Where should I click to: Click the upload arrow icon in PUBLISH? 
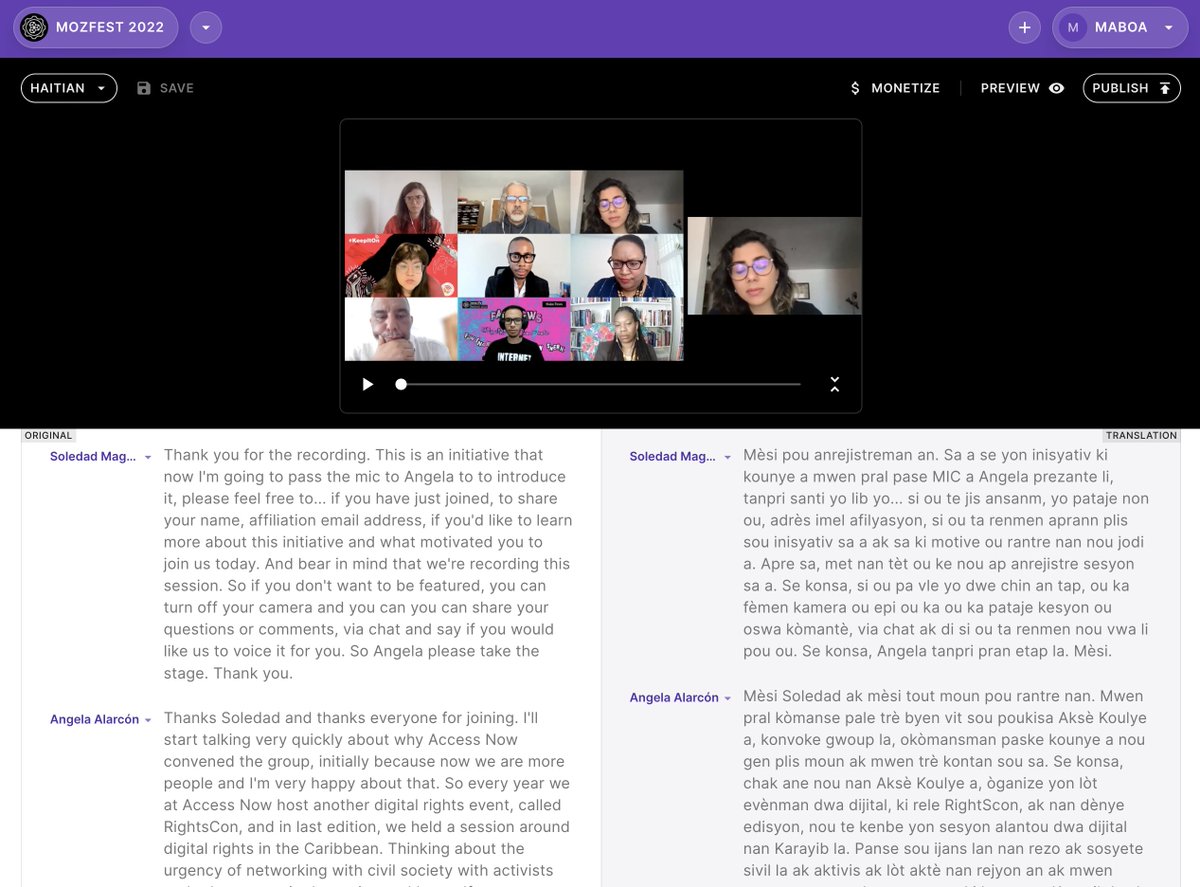(1165, 88)
